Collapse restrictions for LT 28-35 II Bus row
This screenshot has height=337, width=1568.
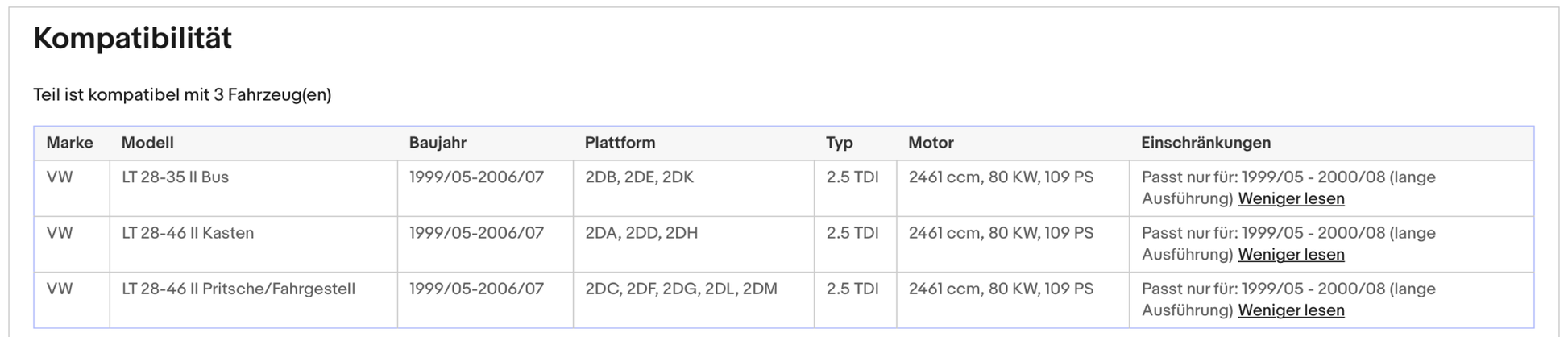point(1291,198)
